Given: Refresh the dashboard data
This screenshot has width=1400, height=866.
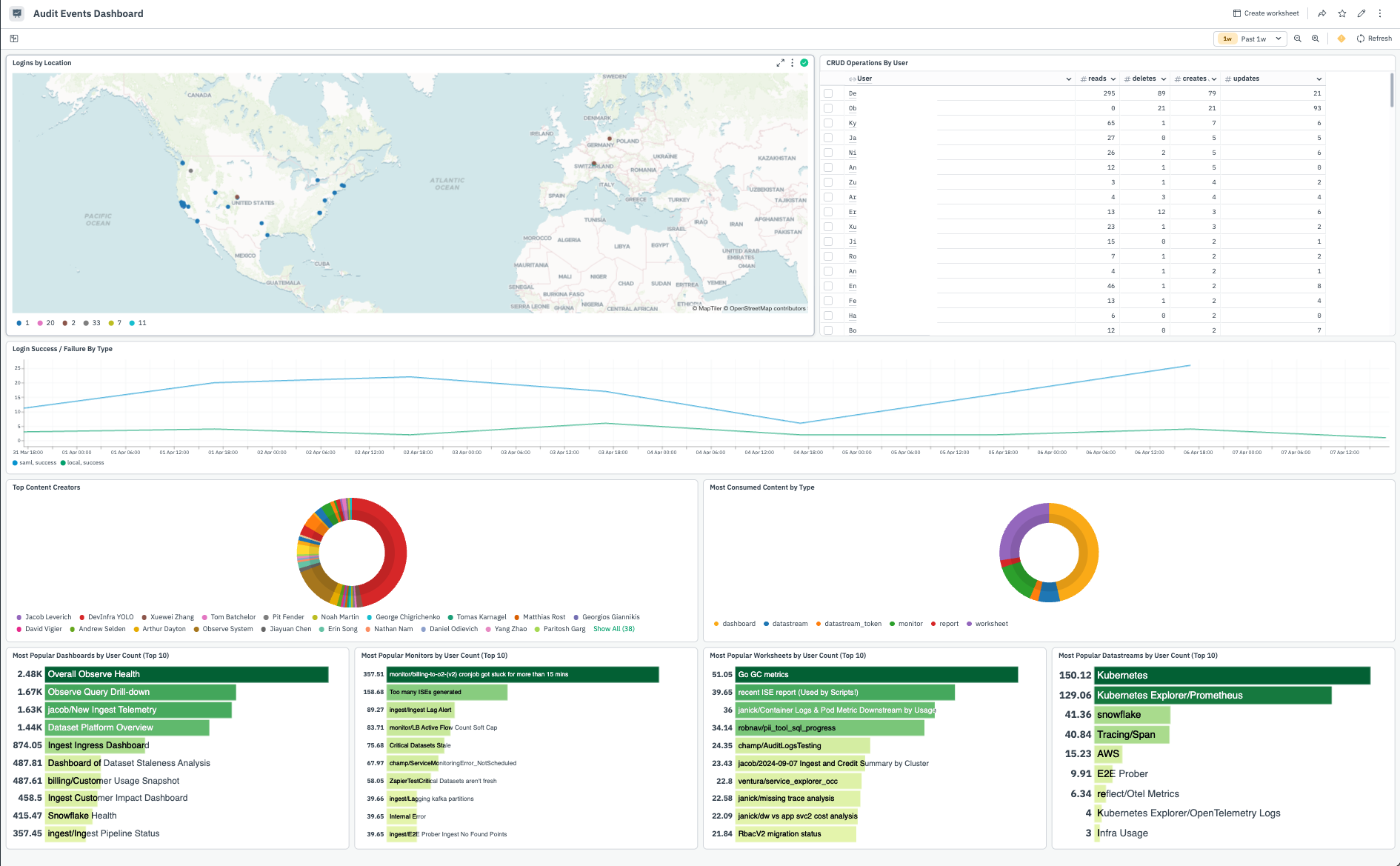Looking at the screenshot, I should pyautogui.click(x=1374, y=39).
